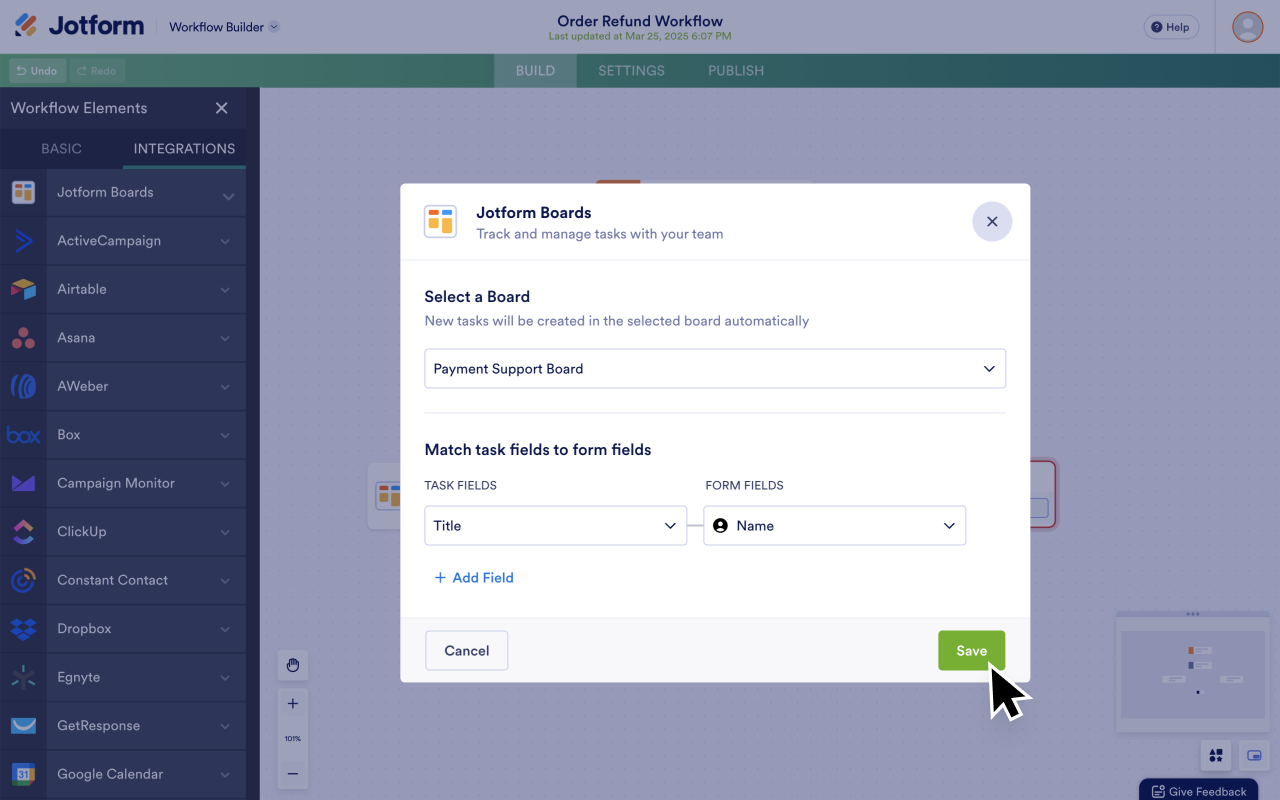The width and height of the screenshot is (1280, 800).
Task: Click the Redo button
Action: (x=97, y=71)
